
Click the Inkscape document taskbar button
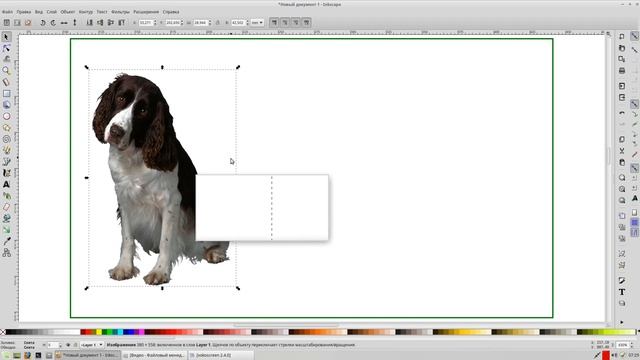click(x=87, y=356)
